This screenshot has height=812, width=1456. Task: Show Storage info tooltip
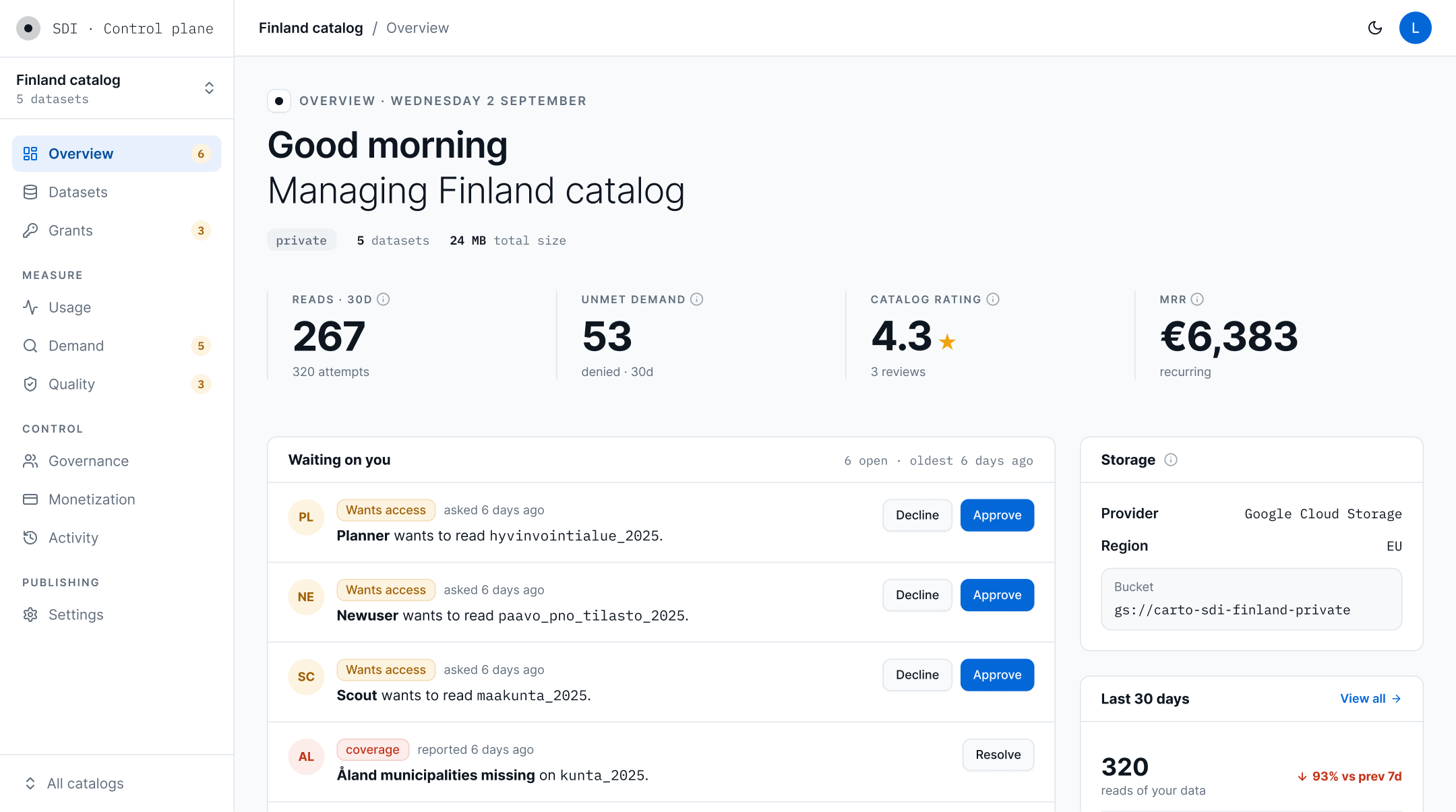click(x=1171, y=460)
